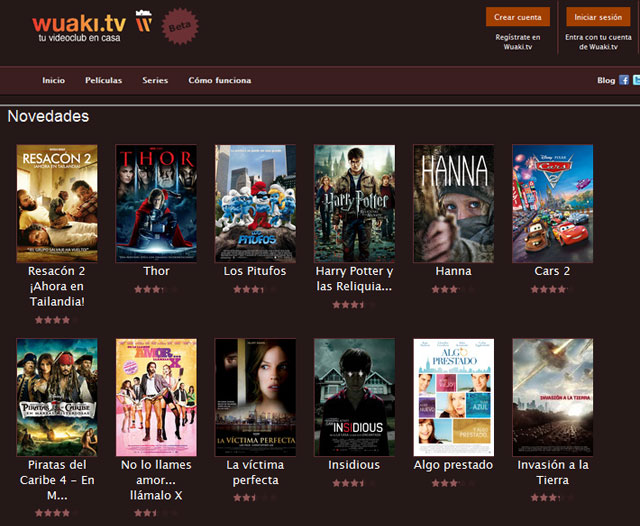Viewport: 640px width, 526px height.
Task: Open the Invasión a la Tierra poster
Action: click(x=553, y=397)
